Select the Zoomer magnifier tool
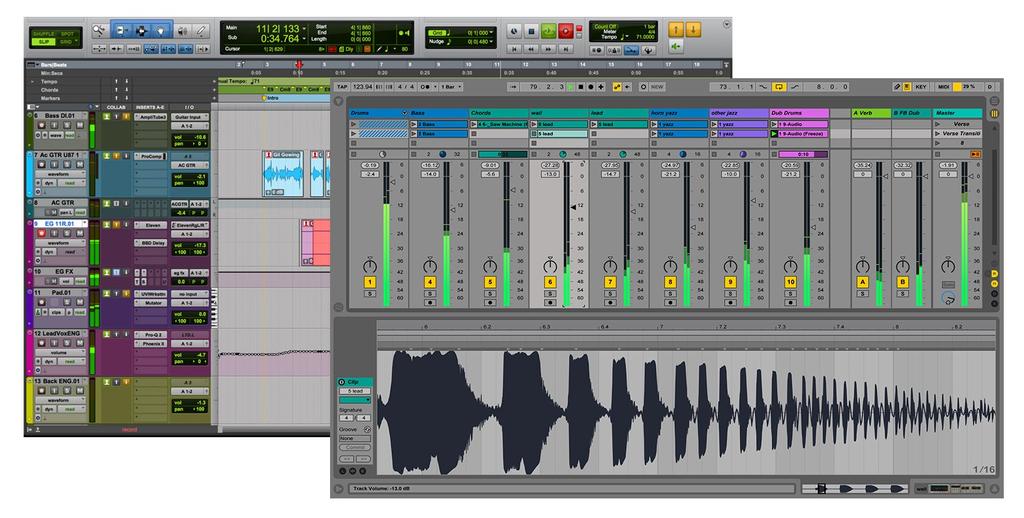Viewport: 1024px width, 518px height. click(x=99, y=31)
